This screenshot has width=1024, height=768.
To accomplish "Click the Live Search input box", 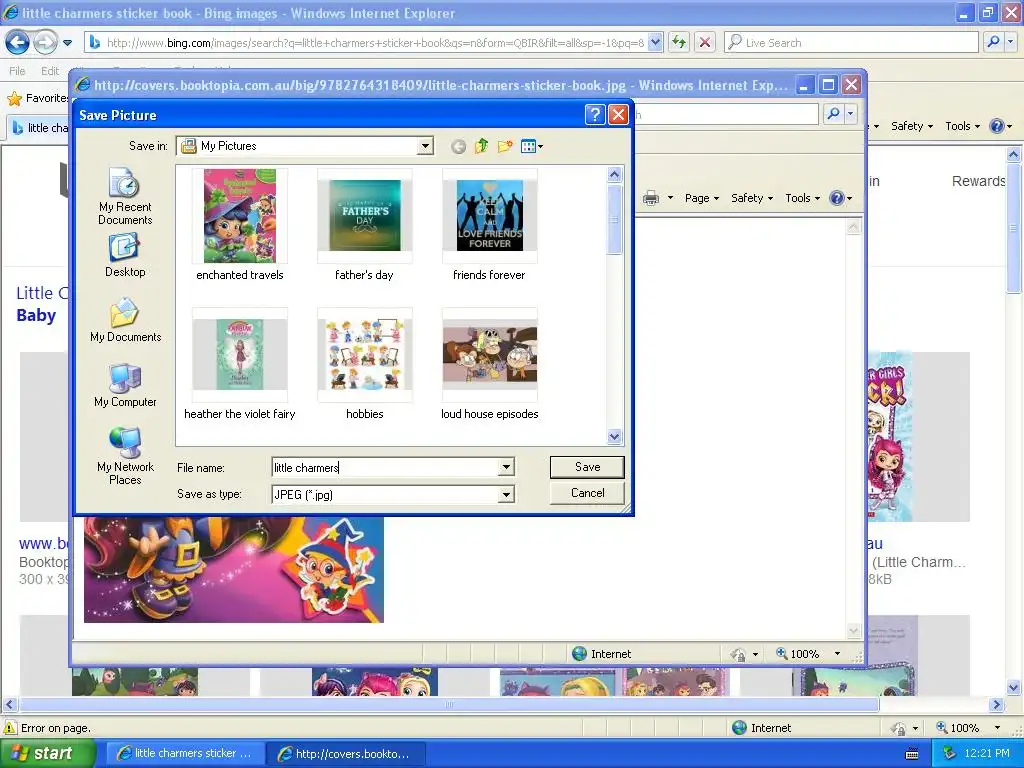I will tap(852, 43).
